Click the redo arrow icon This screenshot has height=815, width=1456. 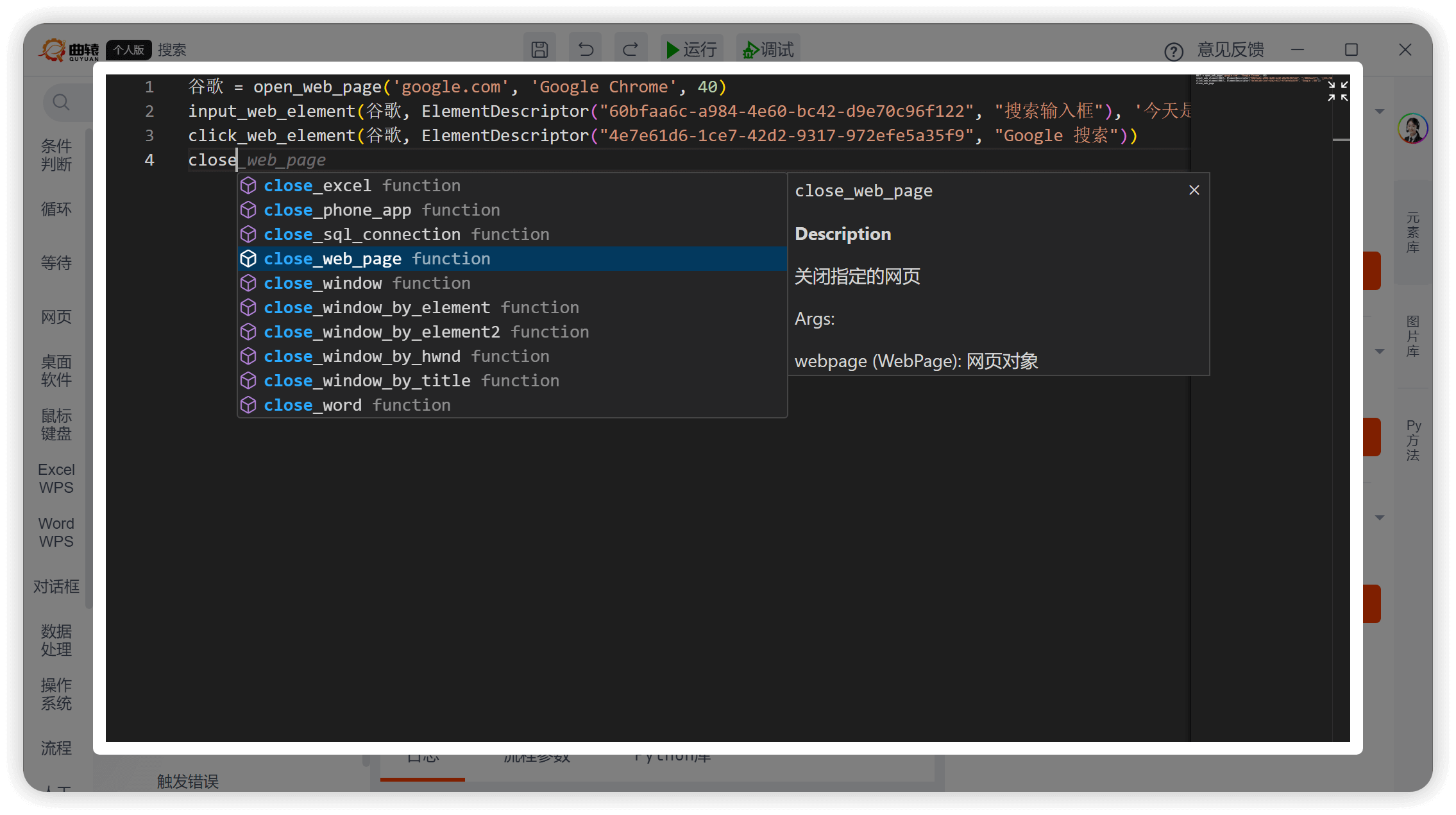coord(631,49)
